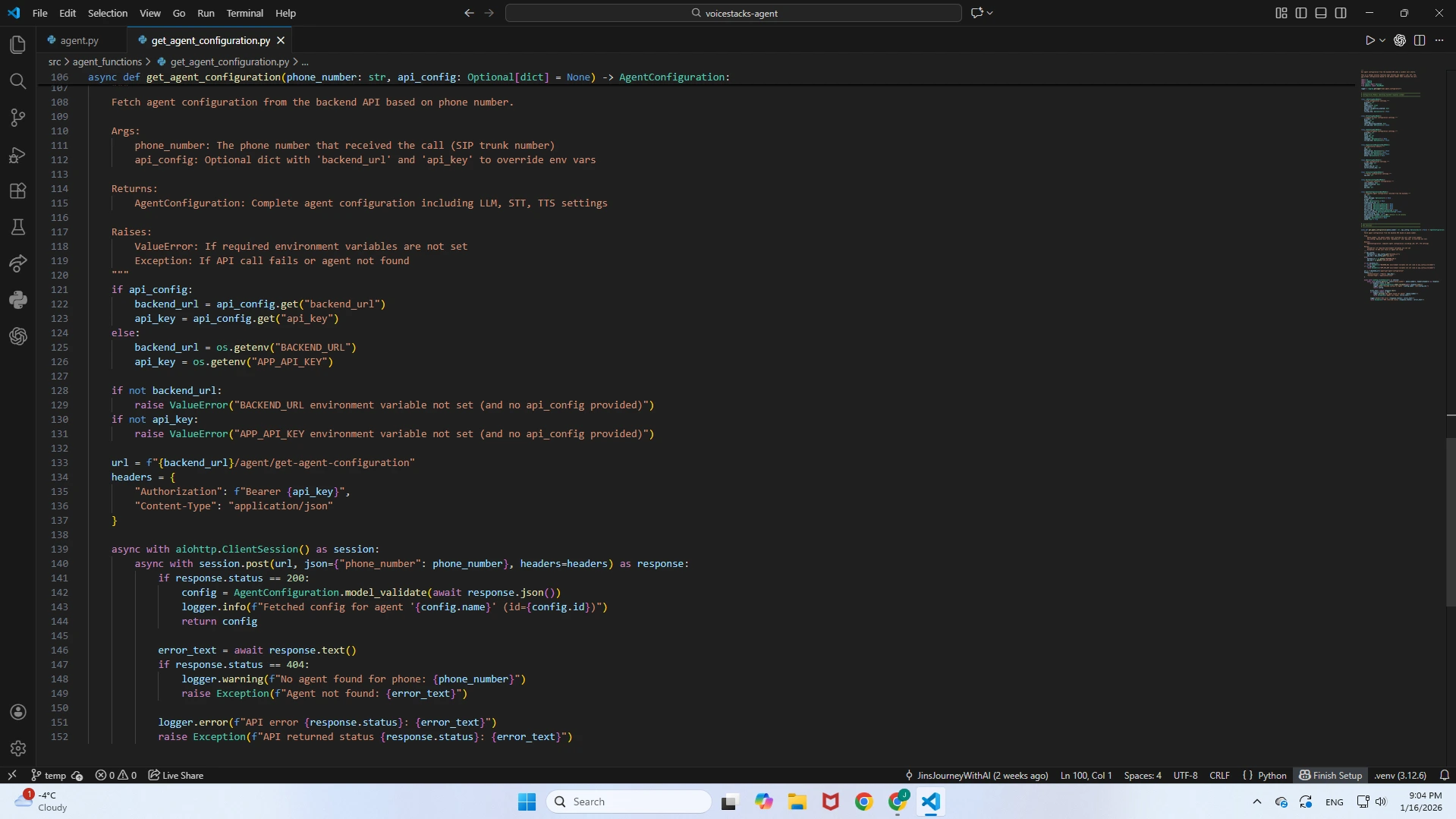Go back using the navigation arrow
This screenshot has height=819, width=1456.
click(x=469, y=13)
